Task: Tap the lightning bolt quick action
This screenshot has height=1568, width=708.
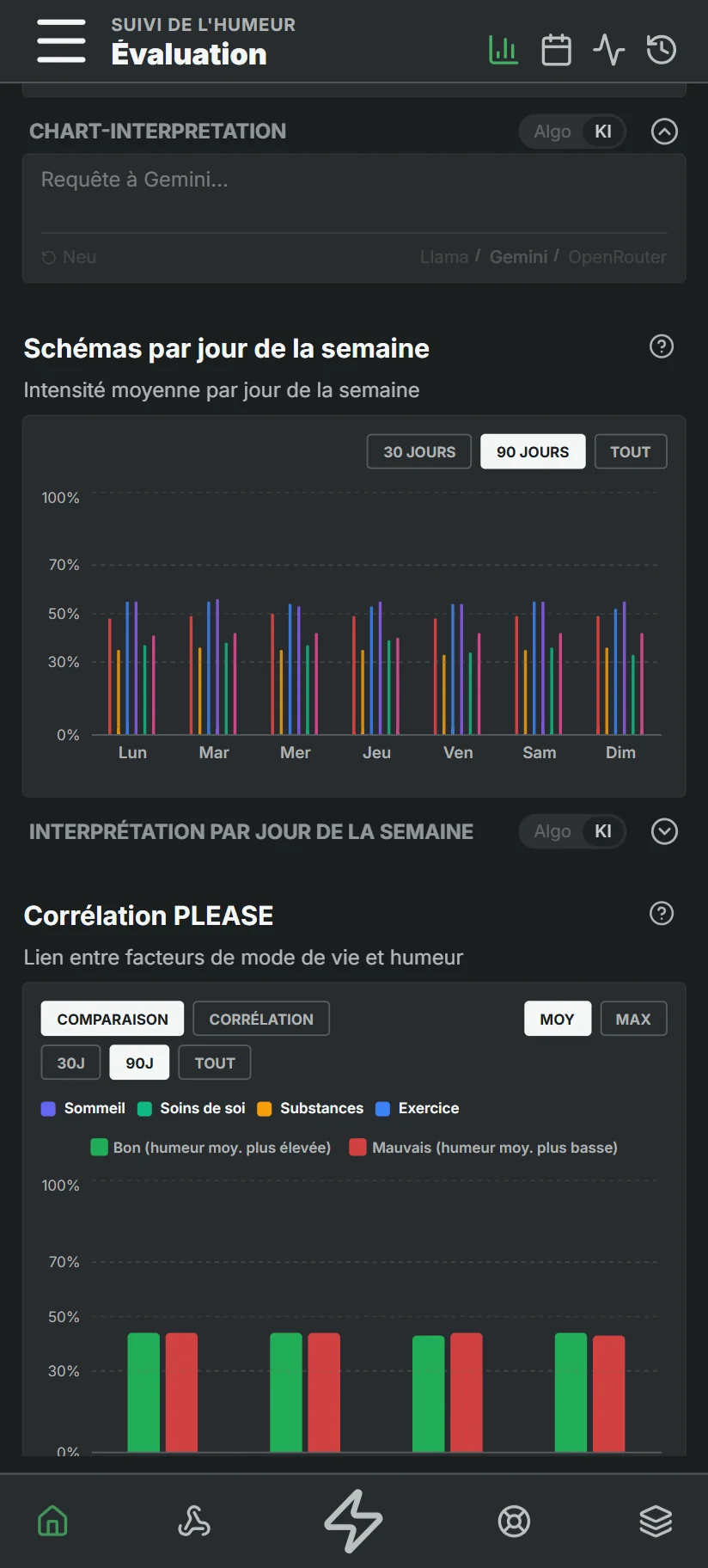Action: click(353, 1521)
